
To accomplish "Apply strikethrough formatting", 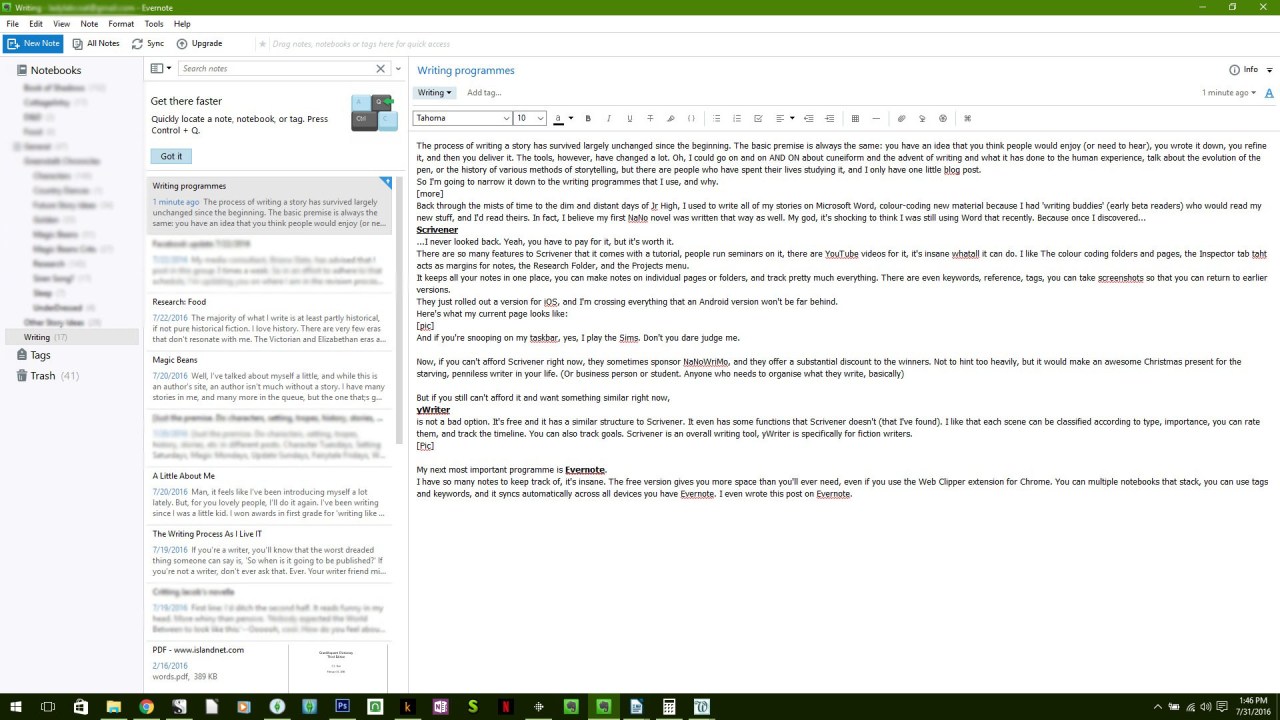I will pos(650,118).
